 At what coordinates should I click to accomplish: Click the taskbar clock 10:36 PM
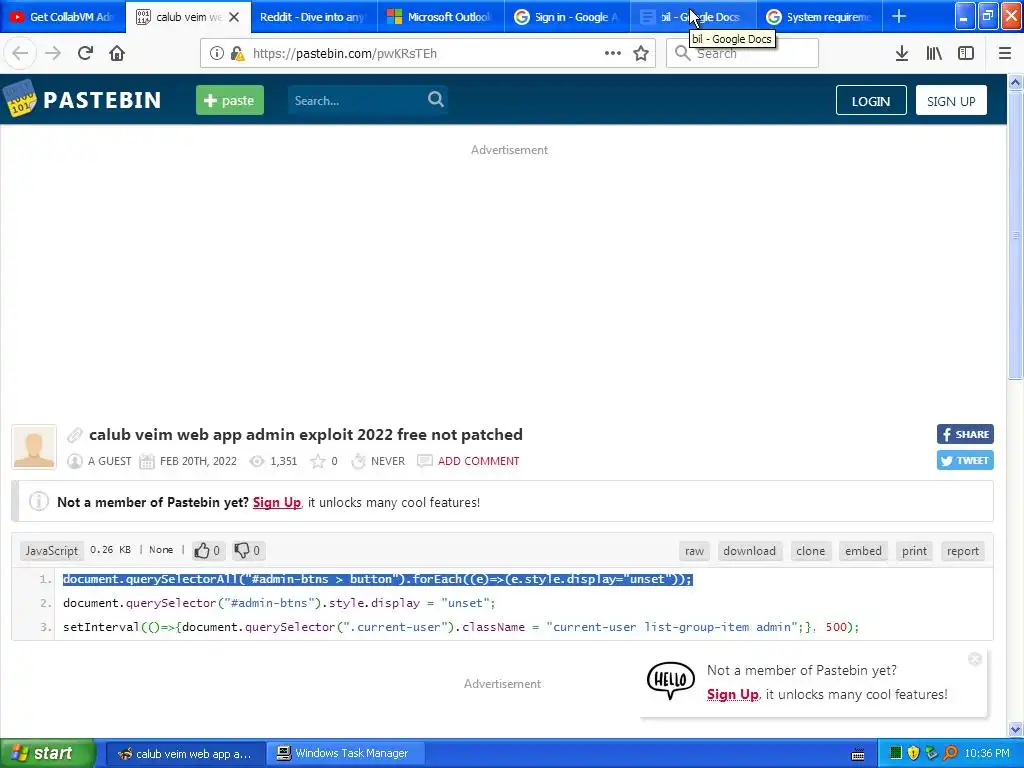click(987, 753)
